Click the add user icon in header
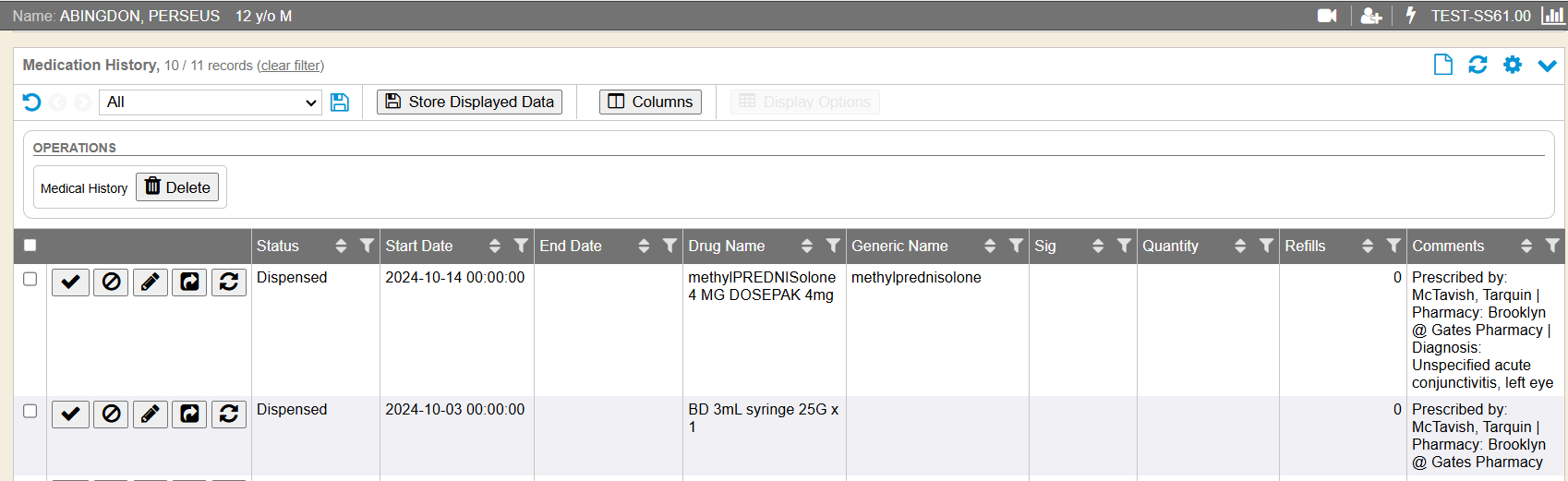This screenshot has width=1568, height=481. (1371, 16)
